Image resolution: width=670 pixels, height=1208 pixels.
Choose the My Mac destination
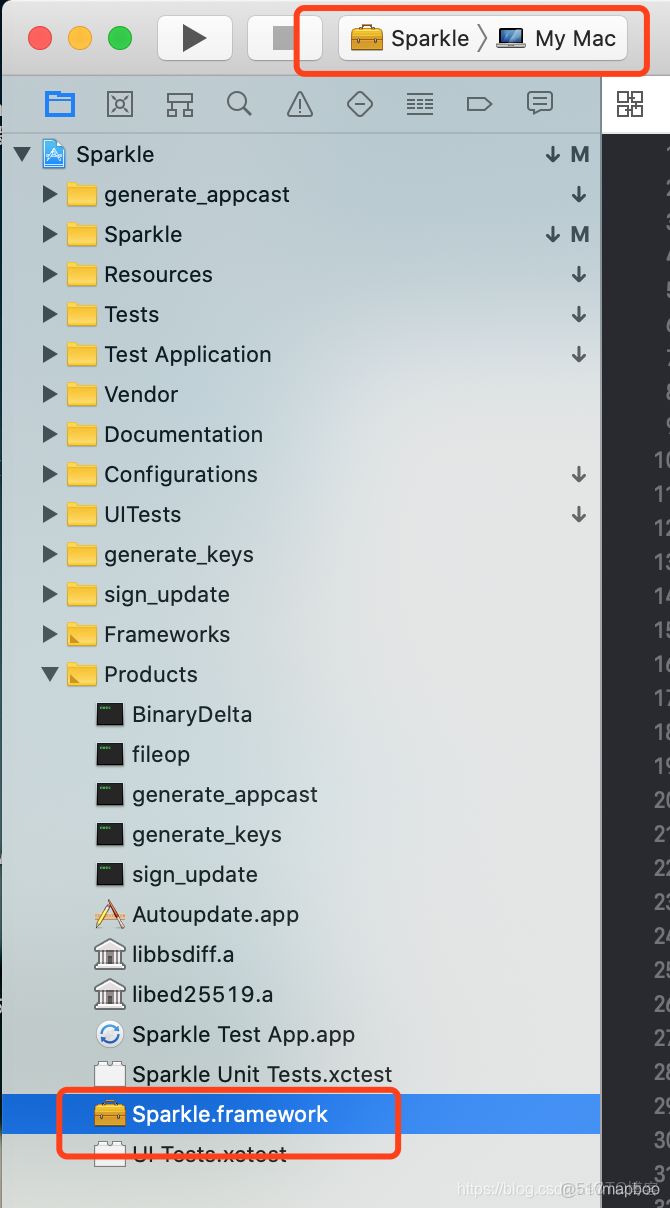(557, 39)
